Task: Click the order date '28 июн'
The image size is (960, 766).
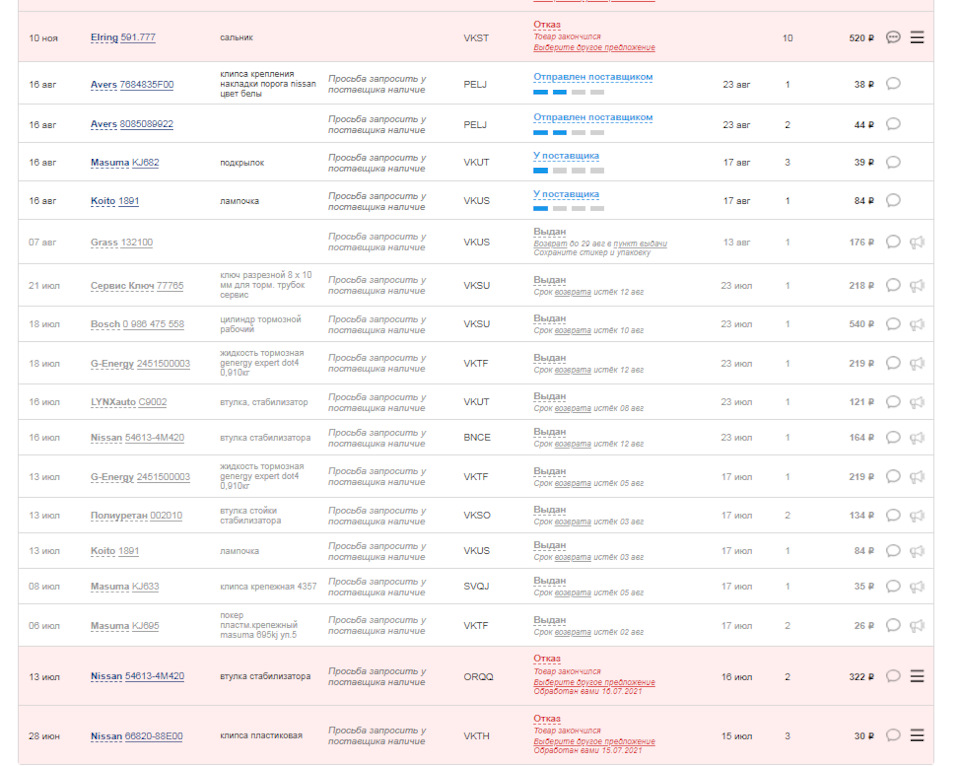Action: point(44,736)
